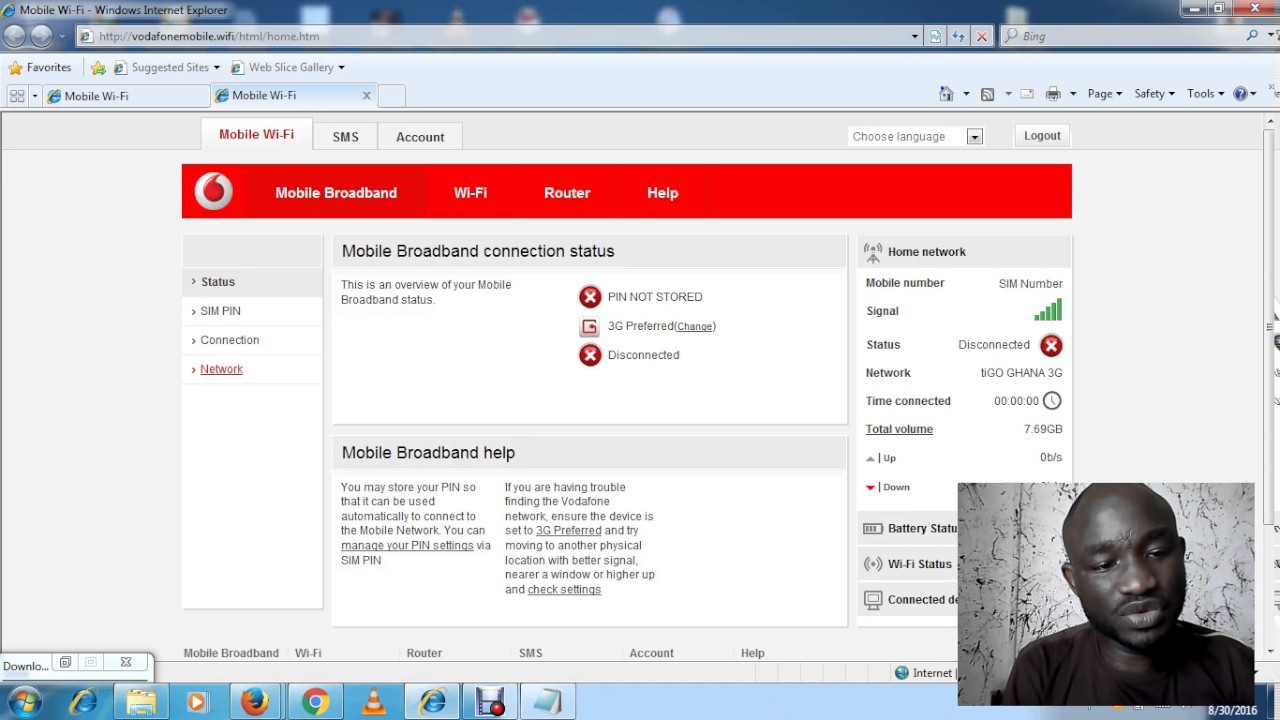Click the Windows Start button
The image size is (1280, 720).
pos(25,702)
